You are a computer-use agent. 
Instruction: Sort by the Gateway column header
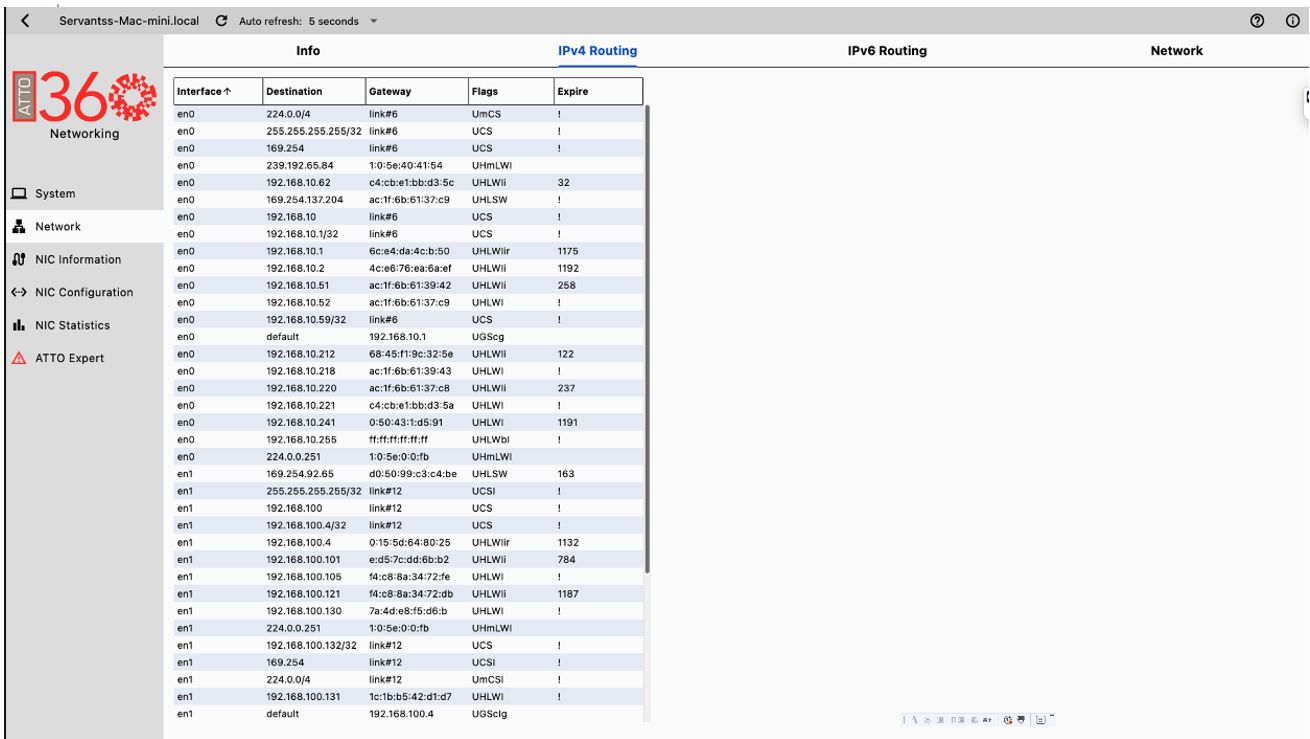pos(416,91)
